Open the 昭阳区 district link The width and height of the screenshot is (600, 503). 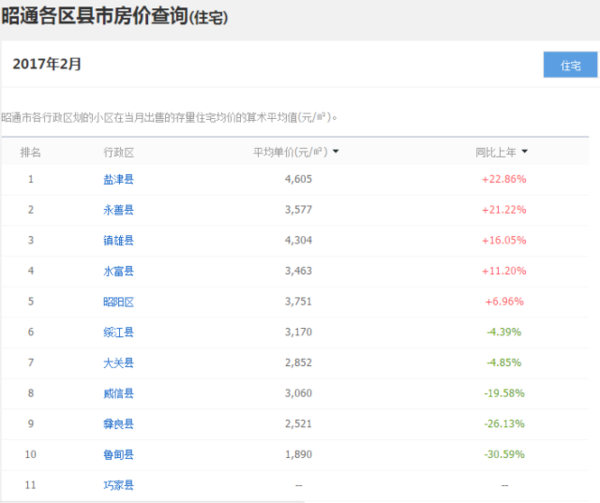pyautogui.click(x=118, y=301)
